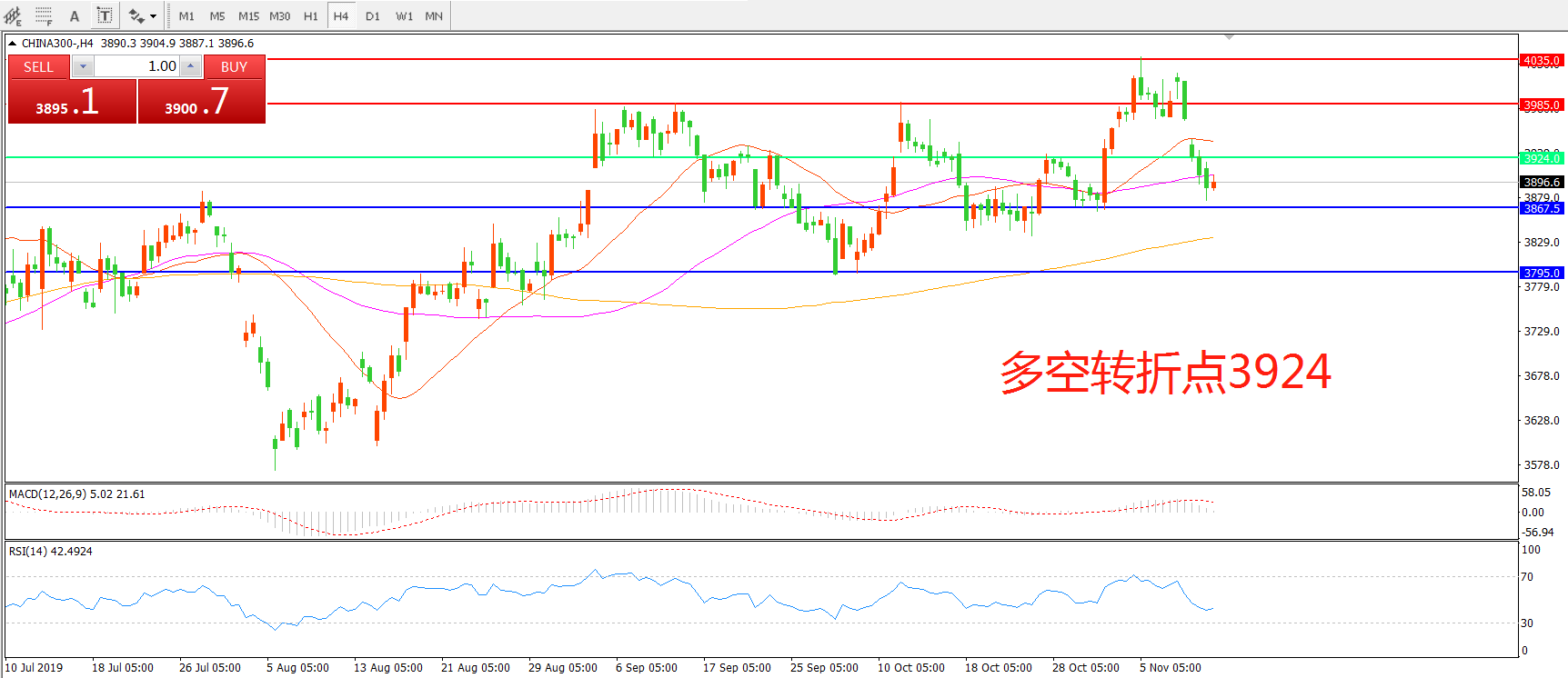Click the red 4035.0 price label
The image size is (1568, 678).
pyautogui.click(x=1542, y=61)
